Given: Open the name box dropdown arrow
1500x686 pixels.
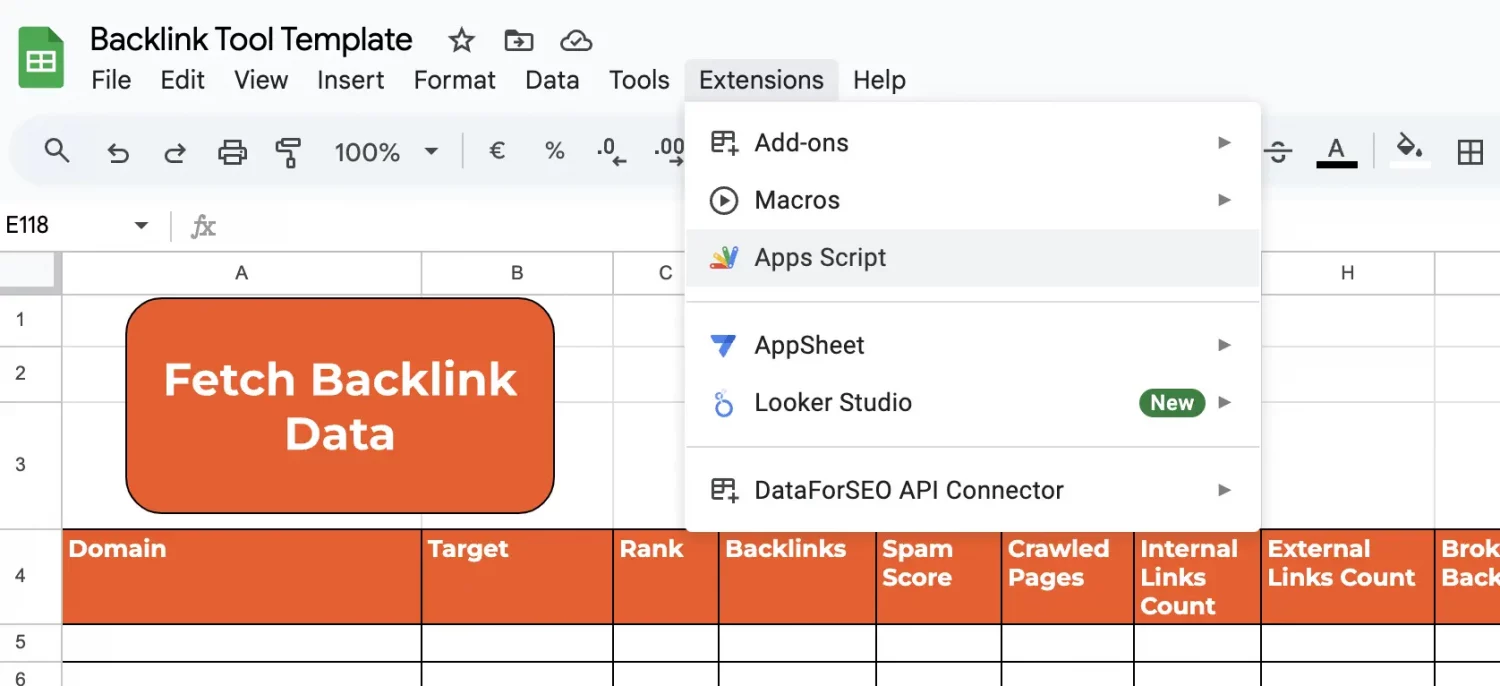Looking at the screenshot, I should 141,225.
